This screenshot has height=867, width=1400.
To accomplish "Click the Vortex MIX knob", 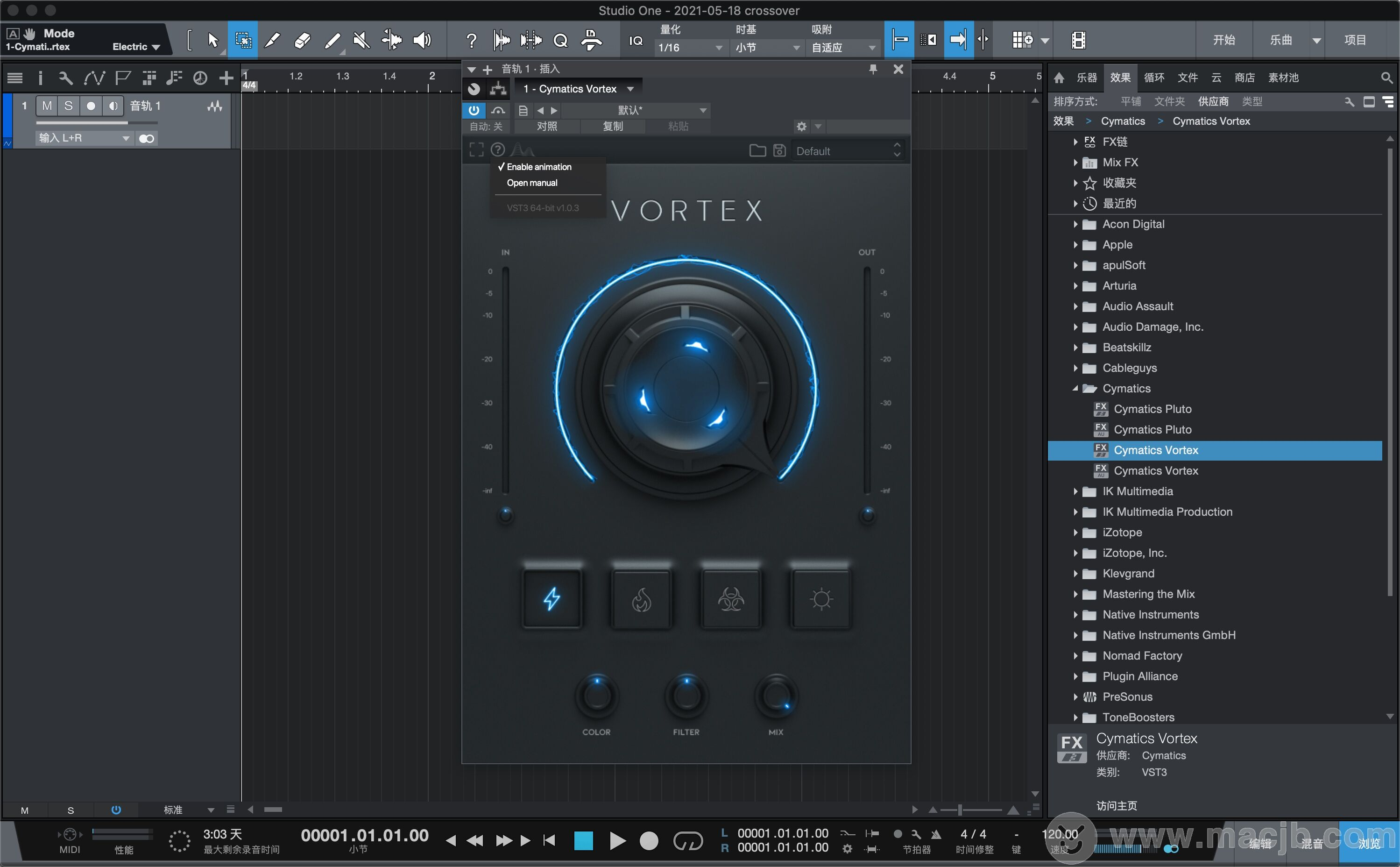I will click(x=776, y=696).
